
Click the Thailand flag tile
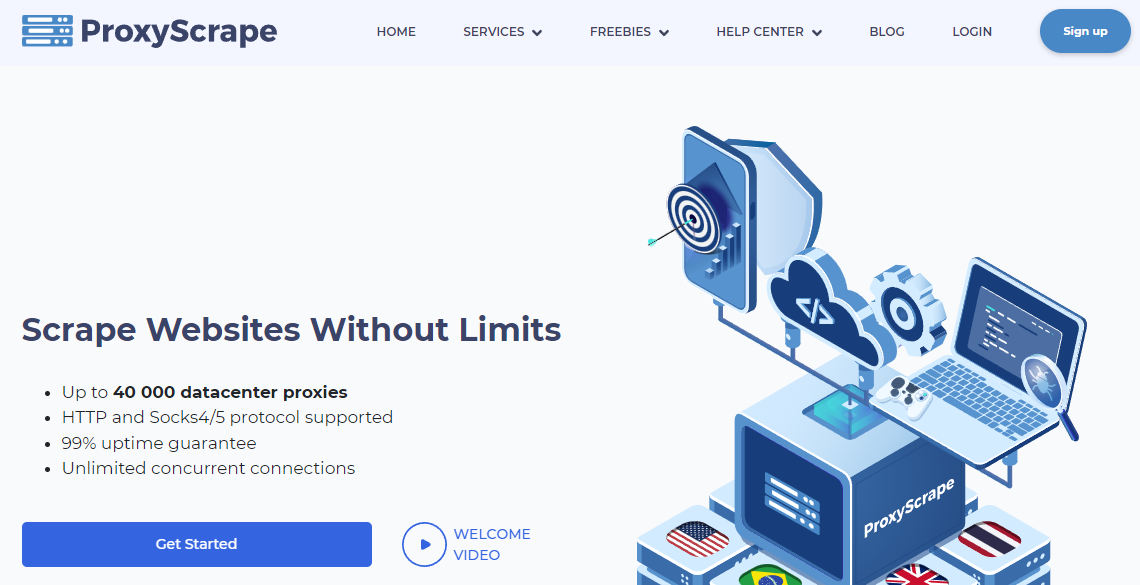click(990, 539)
